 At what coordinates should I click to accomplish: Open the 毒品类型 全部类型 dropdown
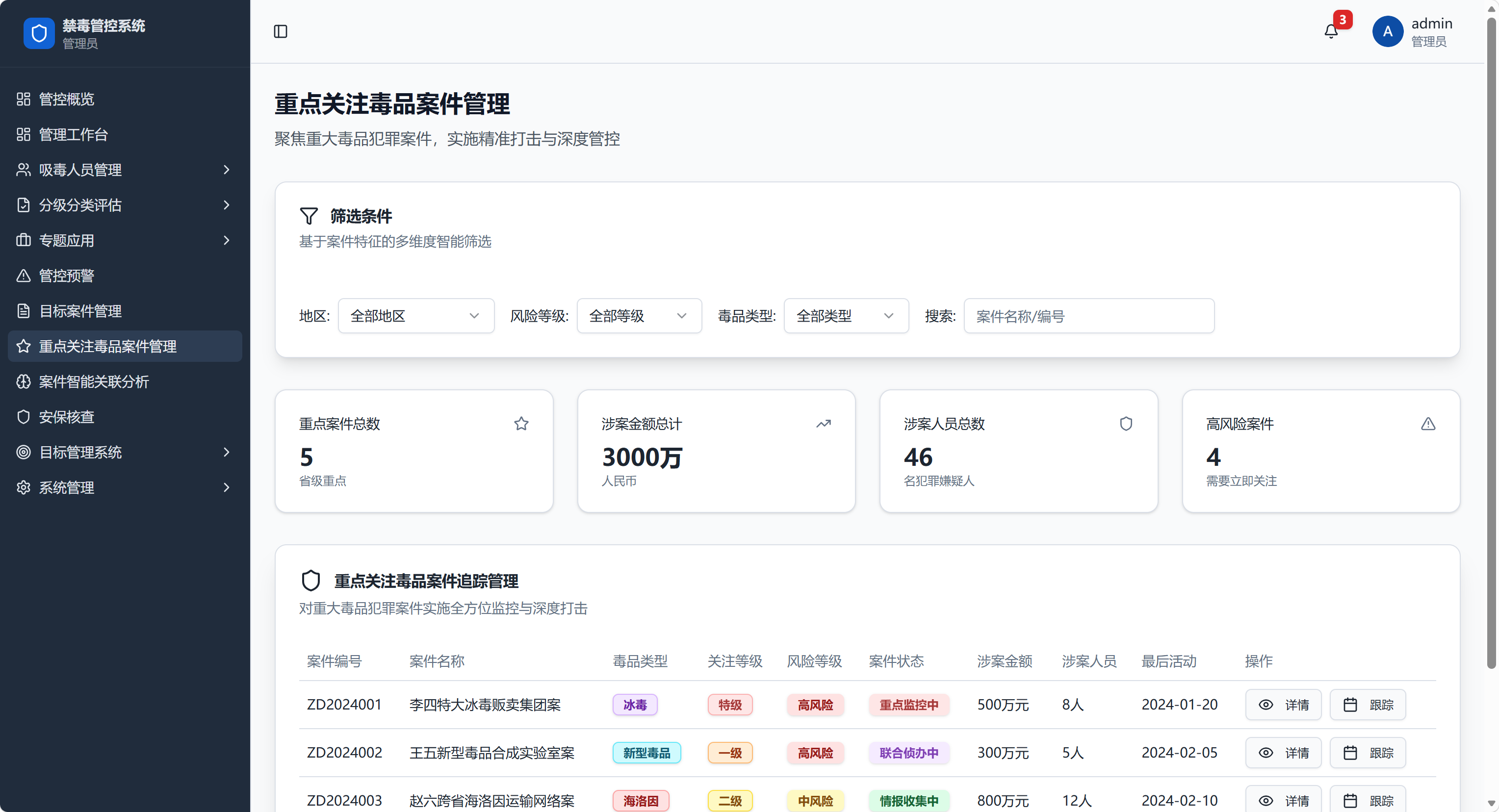pos(846,316)
